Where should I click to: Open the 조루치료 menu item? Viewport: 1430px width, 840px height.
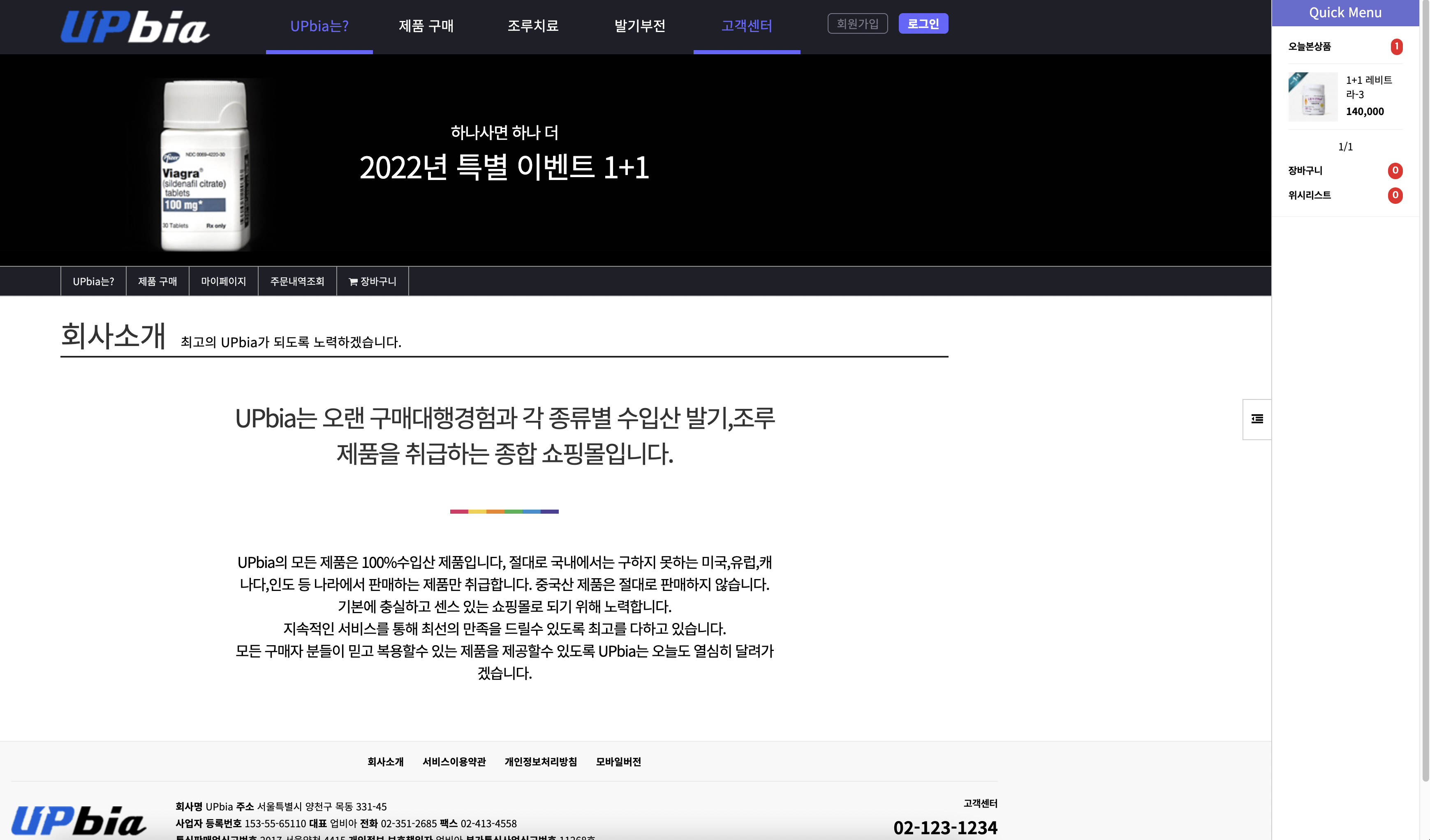(533, 26)
